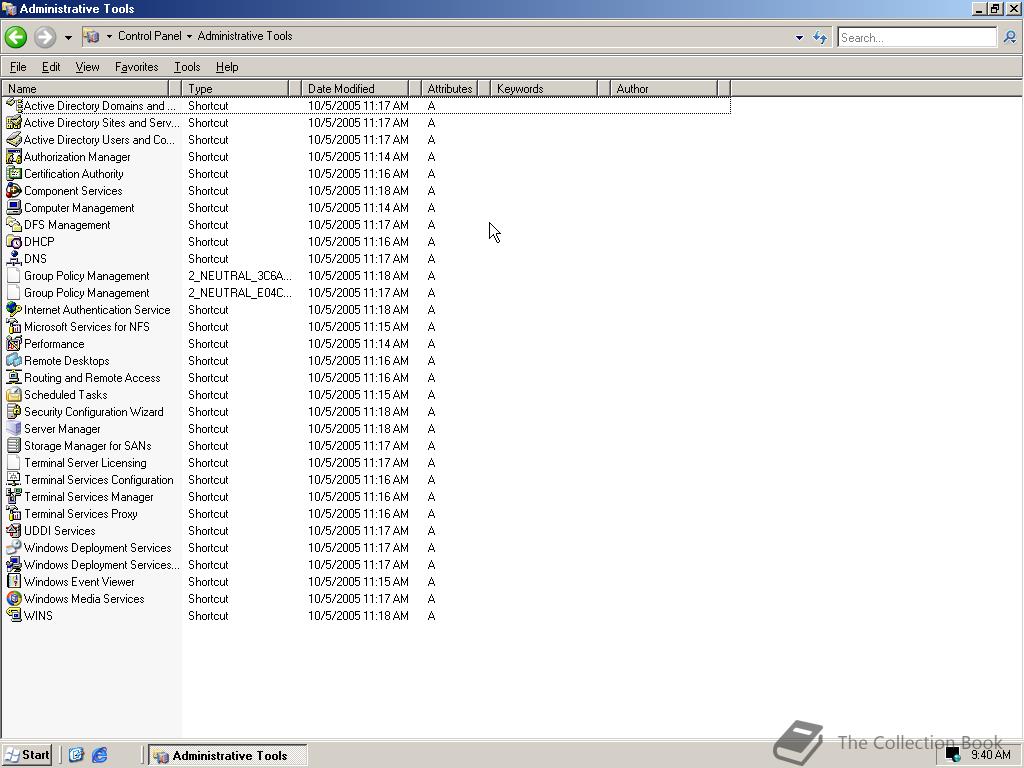Viewport: 1024px width, 768px height.
Task: Select the Routing and Remote Access icon
Action: coord(14,377)
